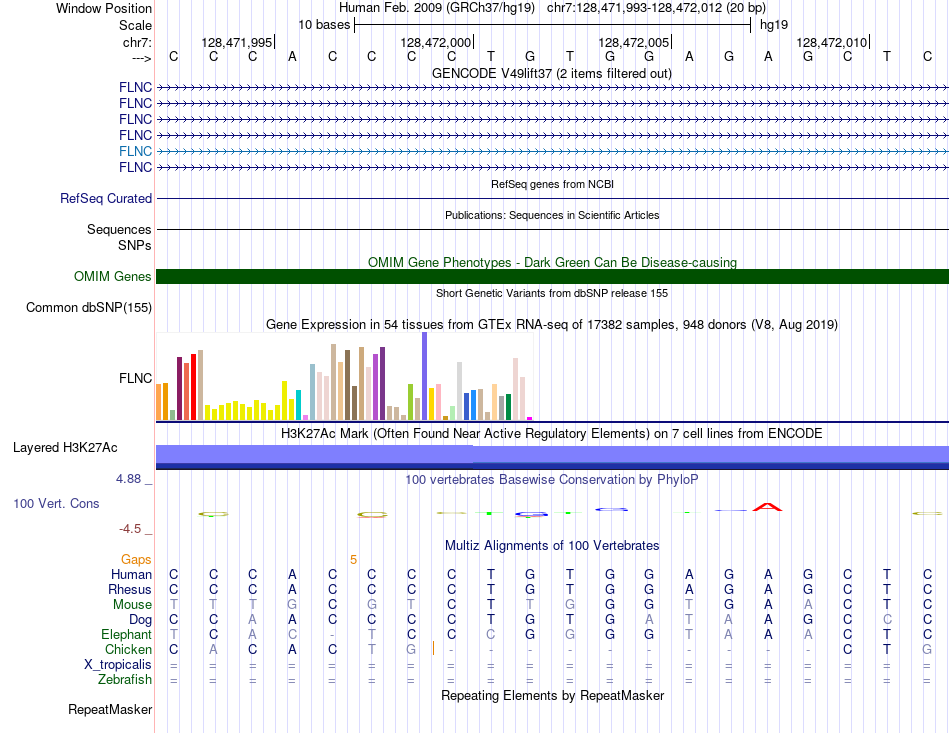Viewport: 950px width, 733px height.
Task: Click the ---> strand direction arrow label
Action: (x=141, y=58)
